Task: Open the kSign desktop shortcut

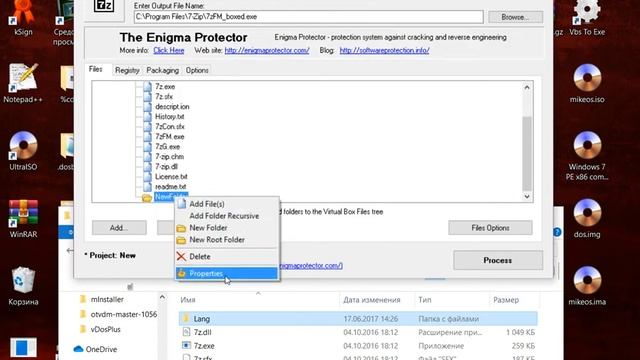Action: point(23,16)
